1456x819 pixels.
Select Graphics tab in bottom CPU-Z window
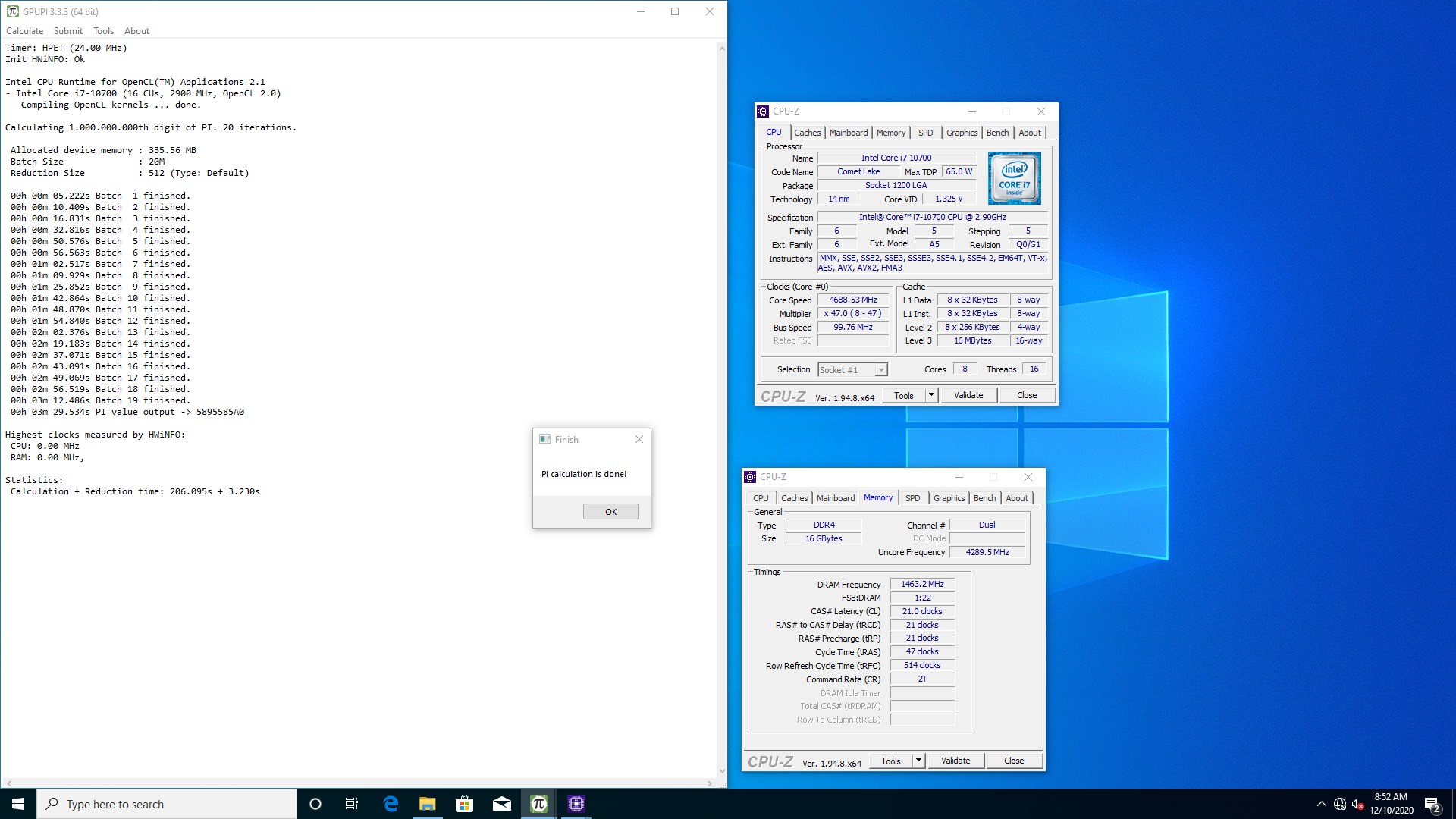point(949,498)
